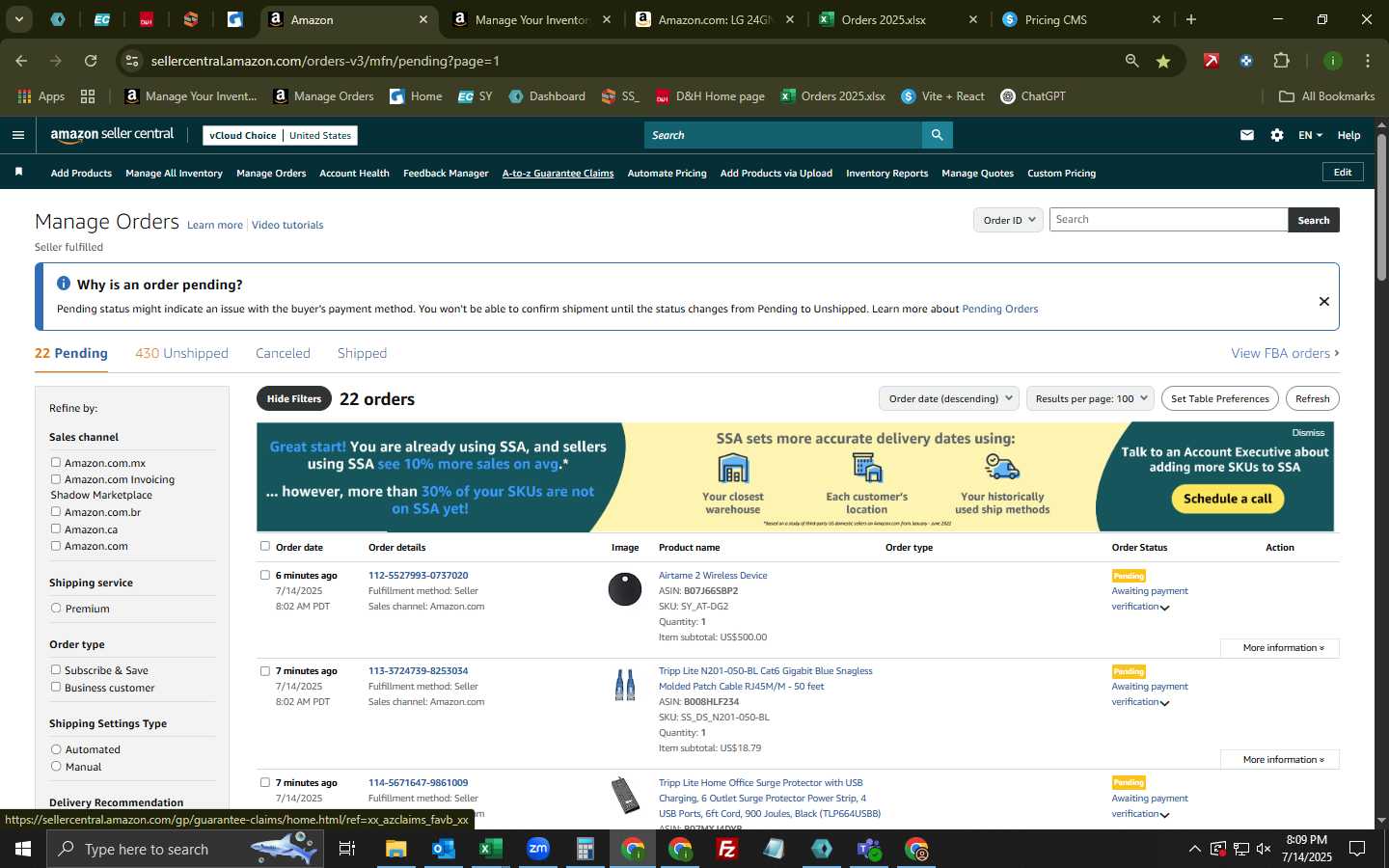Click the page vertical scrollbar thumb
The width and height of the screenshot is (1389, 868).
[1381, 207]
